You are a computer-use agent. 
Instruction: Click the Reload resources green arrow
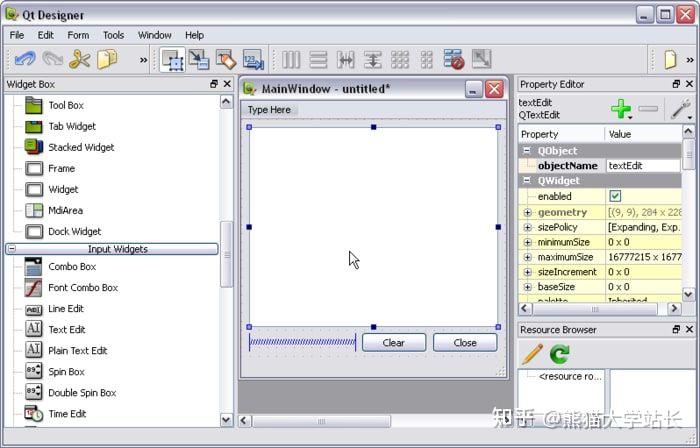(x=559, y=354)
